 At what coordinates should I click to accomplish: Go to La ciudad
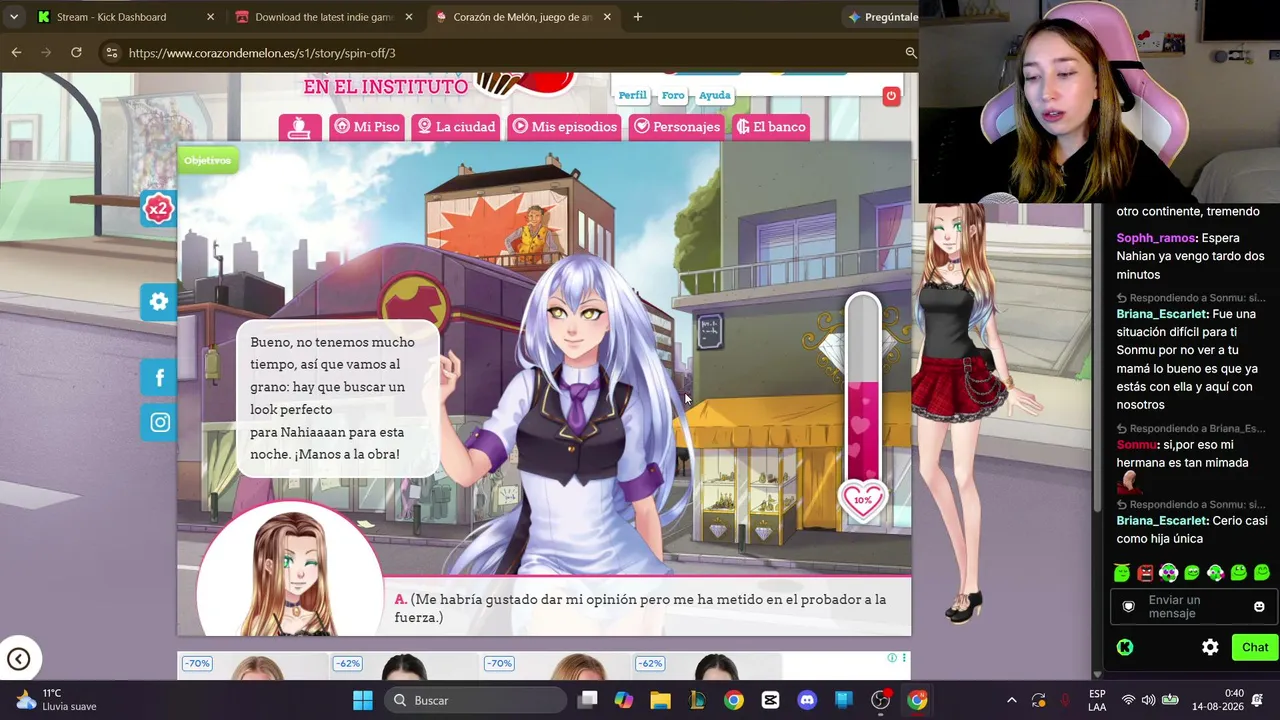click(456, 127)
